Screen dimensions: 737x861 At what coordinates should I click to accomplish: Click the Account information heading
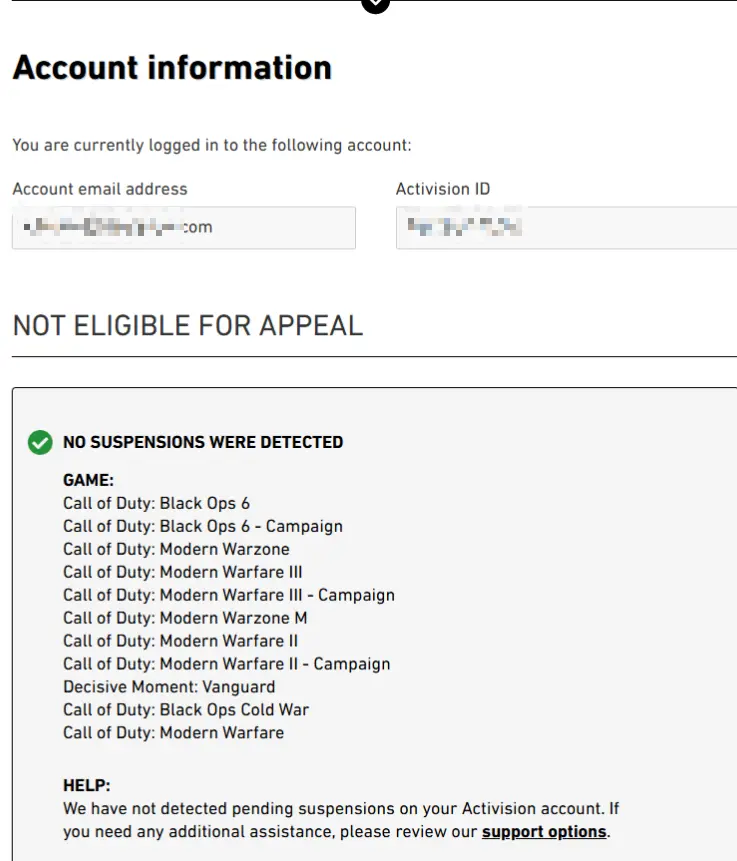(172, 68)
